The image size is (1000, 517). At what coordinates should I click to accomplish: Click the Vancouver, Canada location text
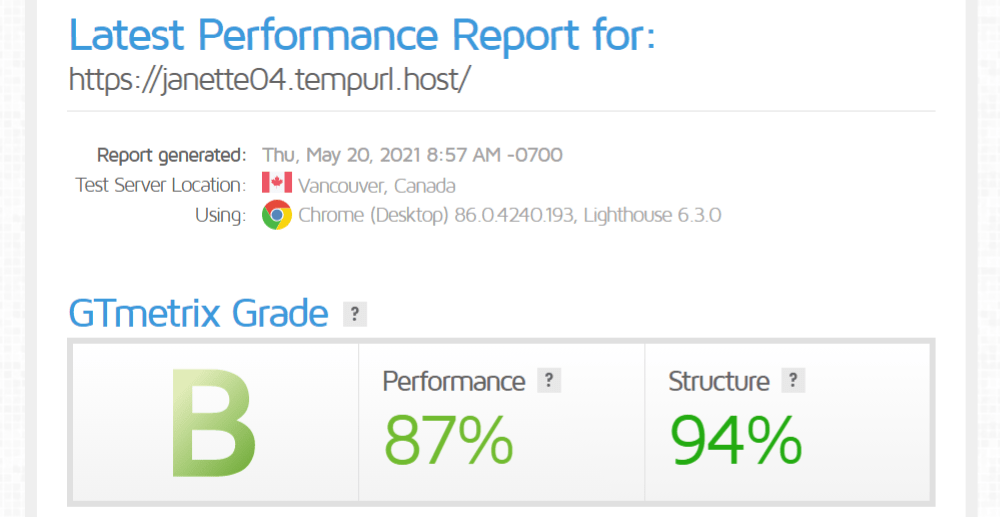coord(377,185)
